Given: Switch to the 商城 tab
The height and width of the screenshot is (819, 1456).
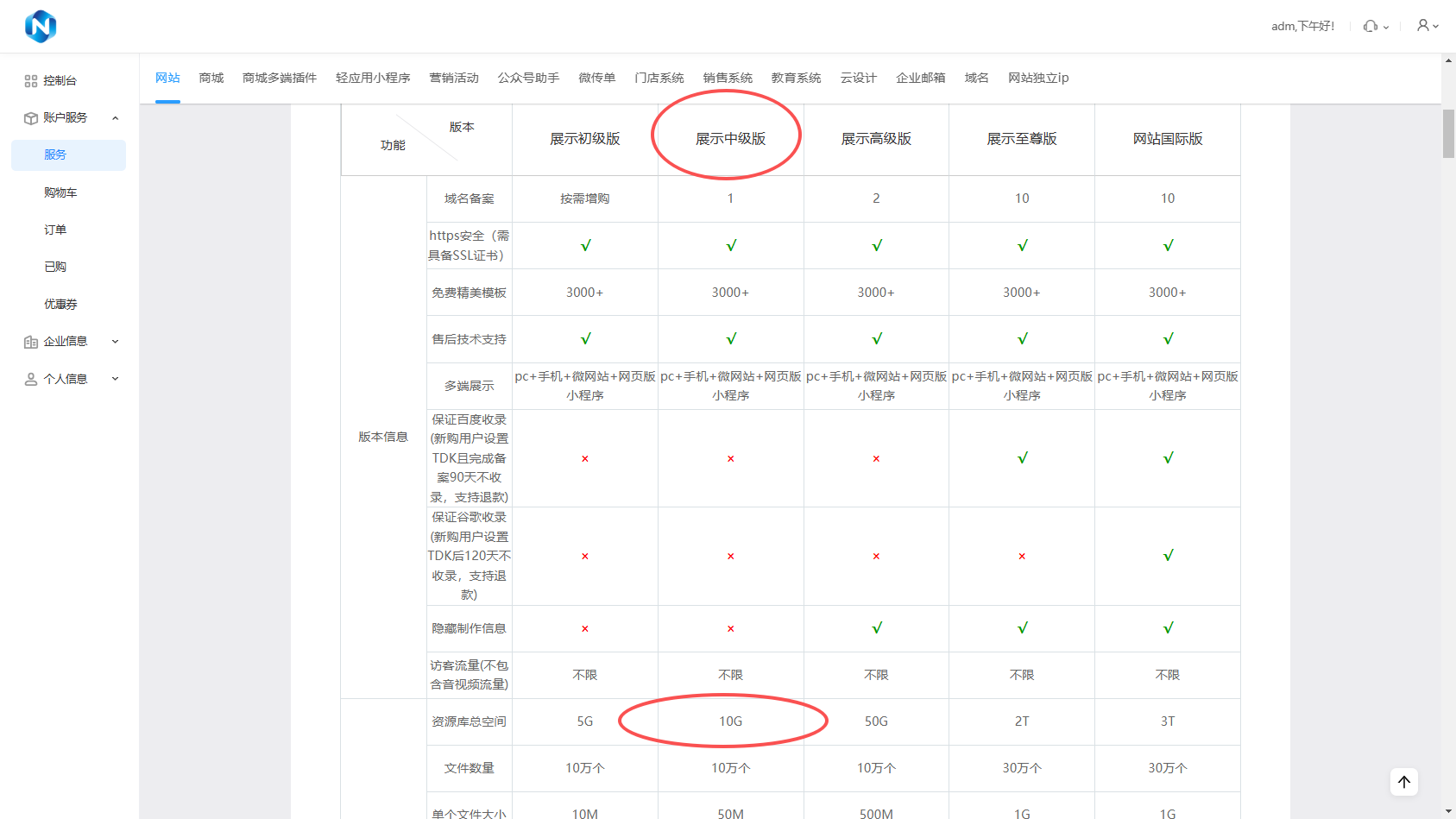Looking at the screenshot, I should tap(211, 78).
